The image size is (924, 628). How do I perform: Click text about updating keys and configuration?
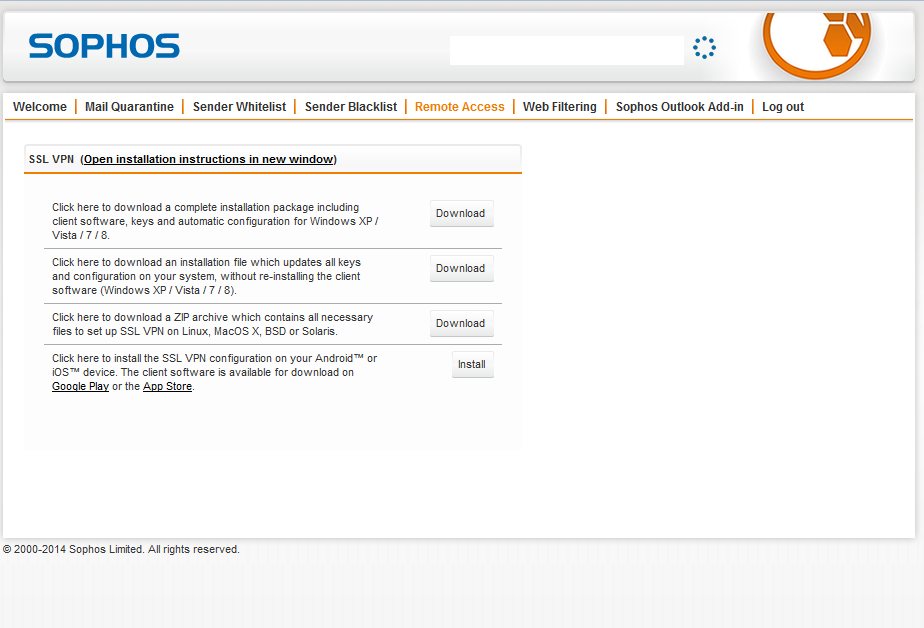pyautogui.click(x=206, y=276)
